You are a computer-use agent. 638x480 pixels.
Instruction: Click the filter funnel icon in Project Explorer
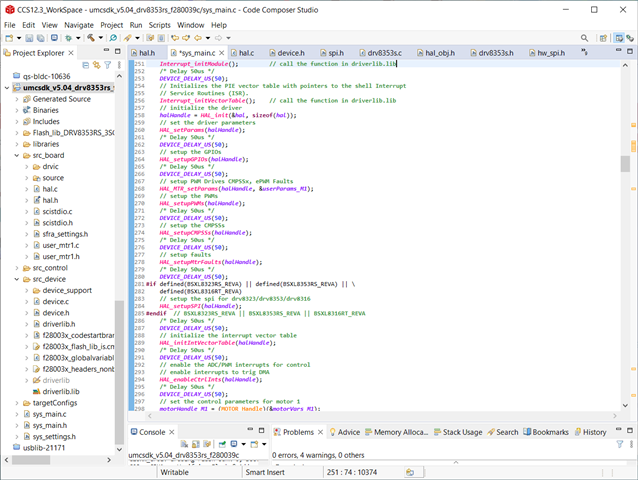click(107, 65)
